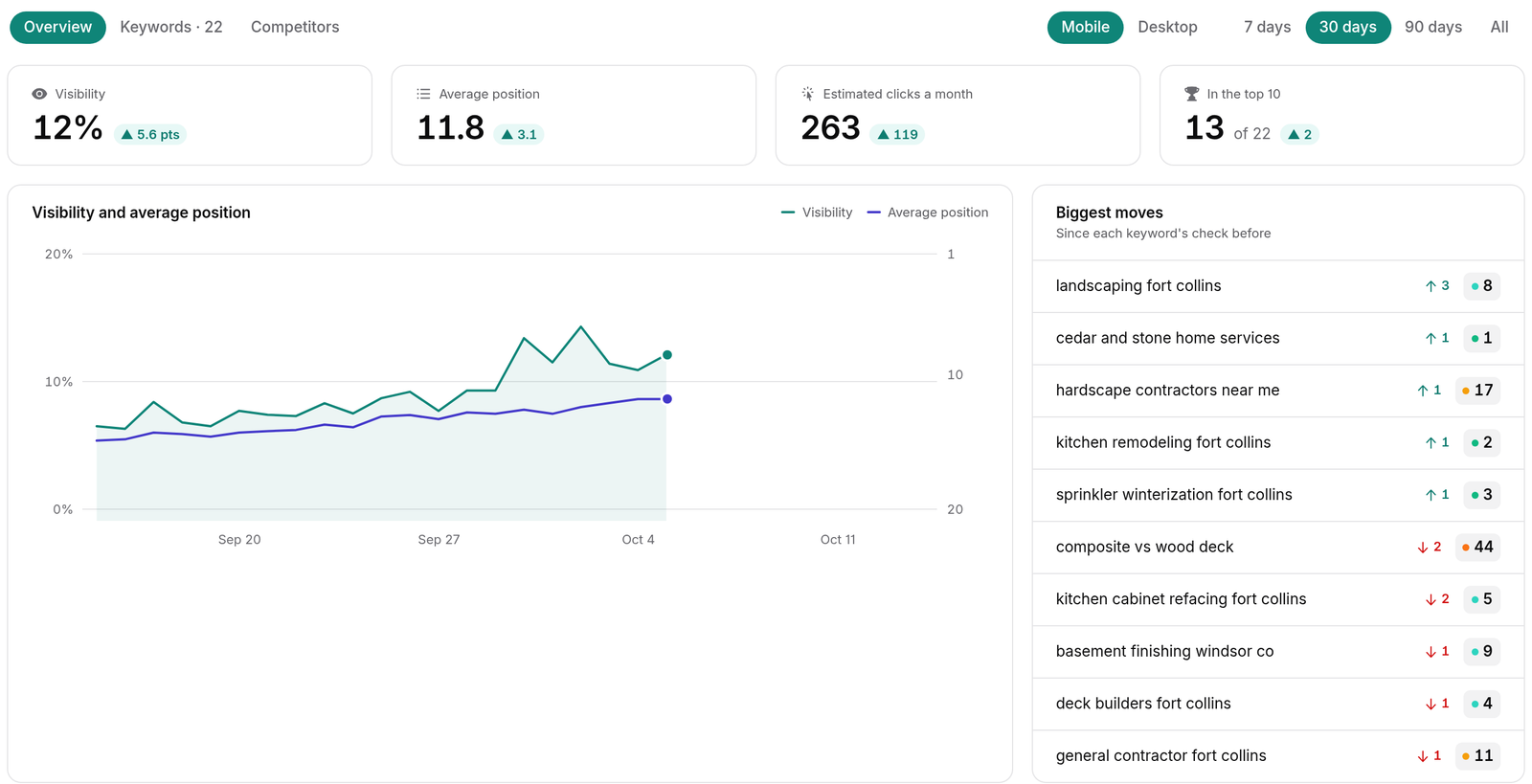1532x784 pixels.
Task: Toggle the Average position legend entry
Action: 928,213
